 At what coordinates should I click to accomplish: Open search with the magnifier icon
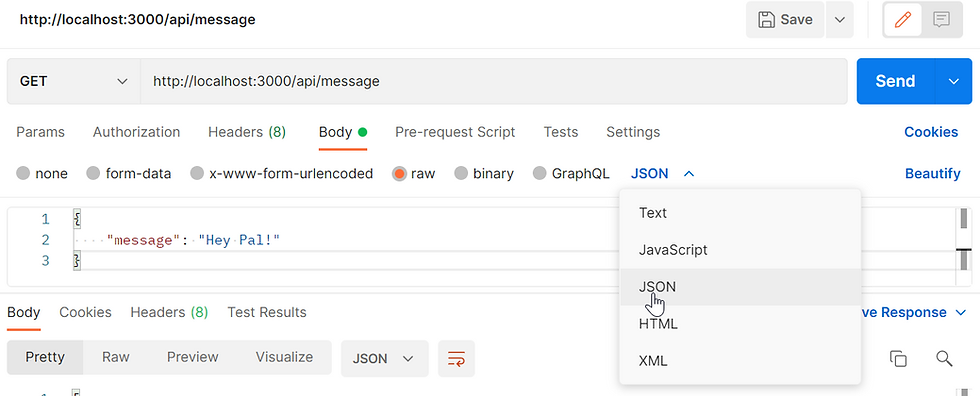[944, 359]
